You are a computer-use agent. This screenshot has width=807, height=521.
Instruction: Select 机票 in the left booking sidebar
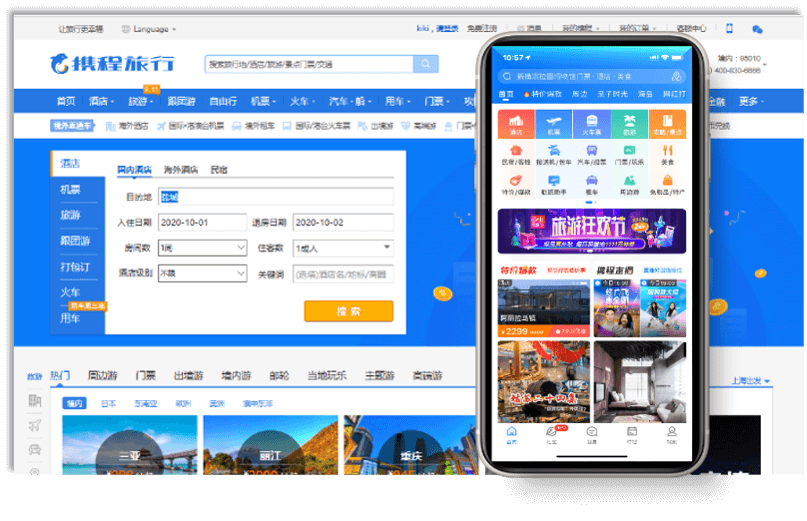(x=70, y=189)
